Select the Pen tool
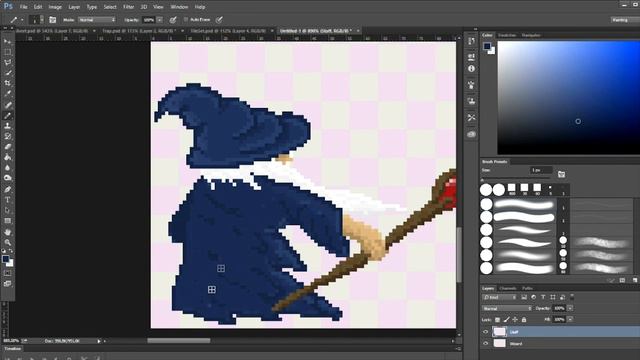 pyautogui.click(x=7, y=189)
